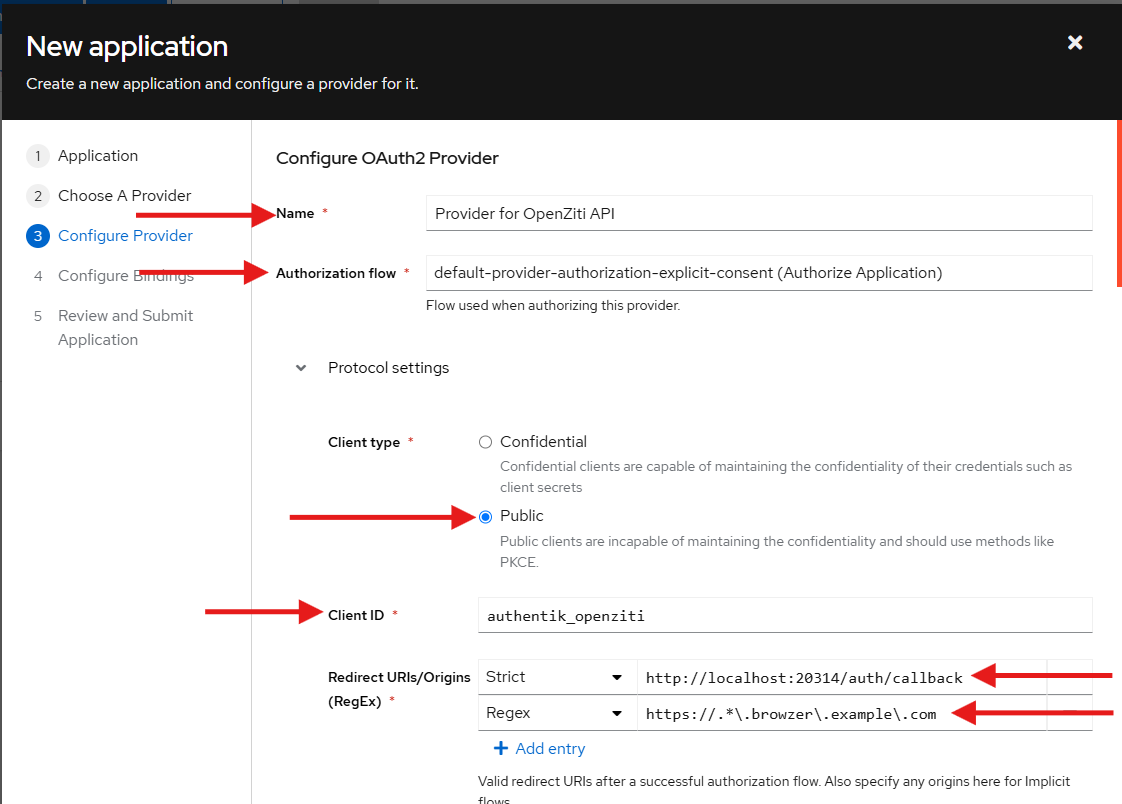The image size is (1122, 804).
Task: Click the step 3 number badge
Action: (x=37, y=236)
